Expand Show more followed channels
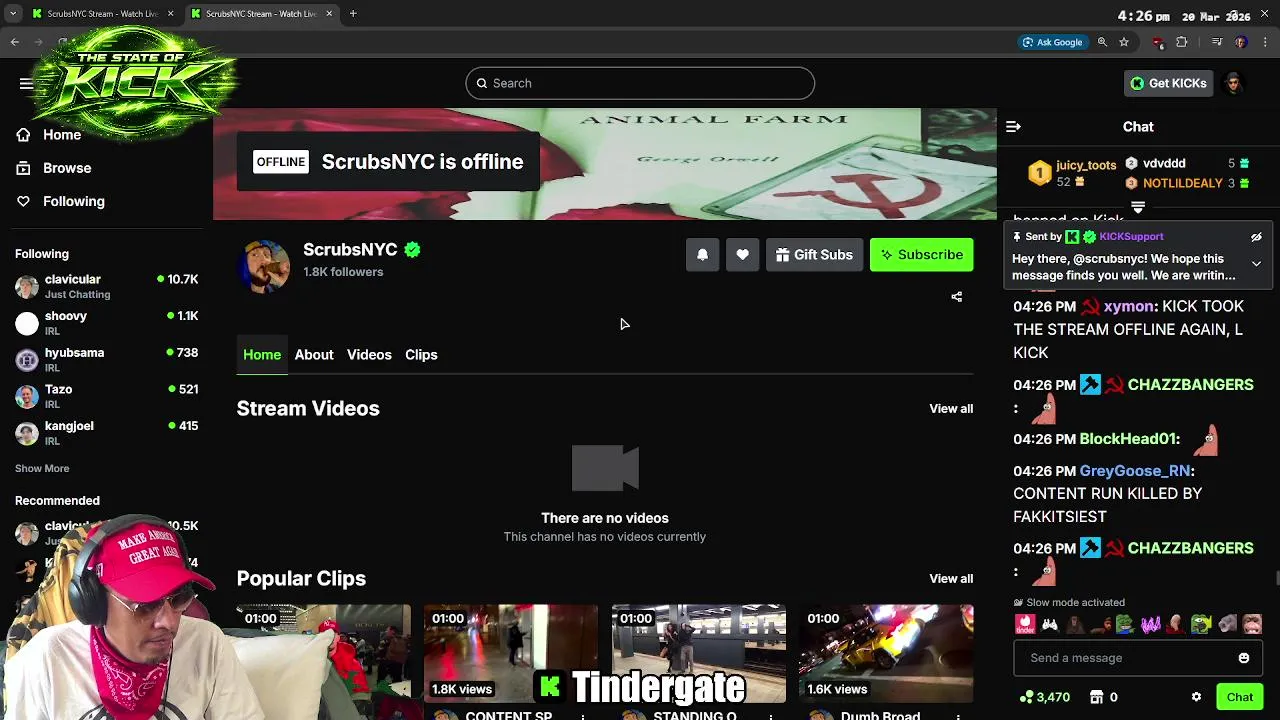 tap(42, 468)
